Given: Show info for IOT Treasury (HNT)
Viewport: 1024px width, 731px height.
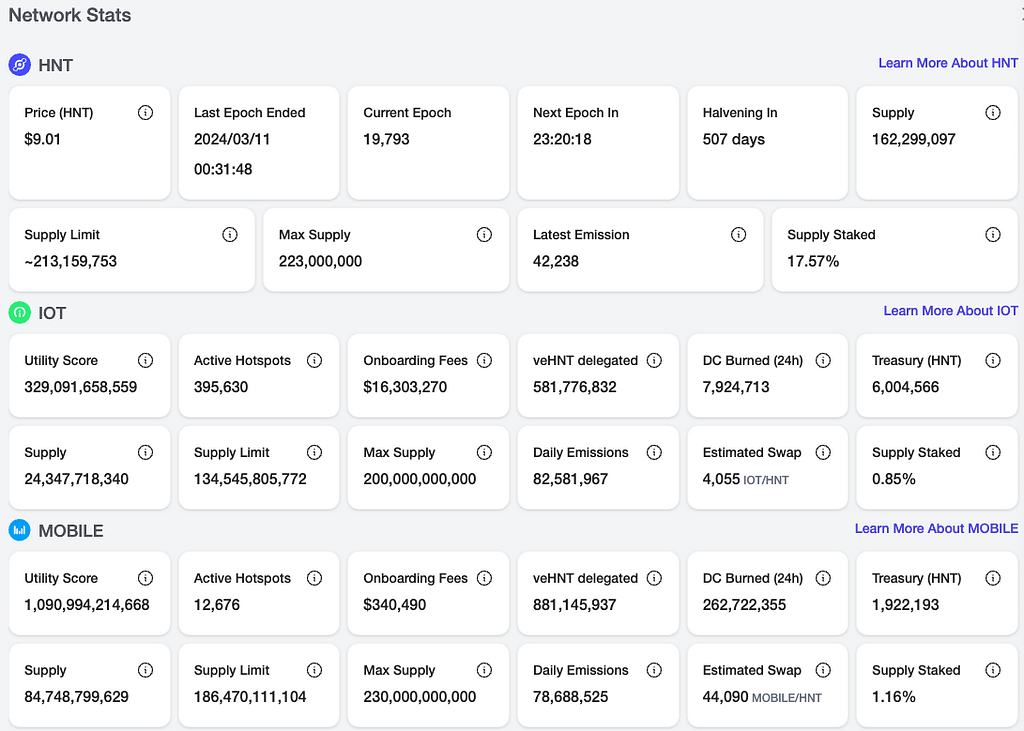Looking at the screenshot, I should [x=992, y=360].
